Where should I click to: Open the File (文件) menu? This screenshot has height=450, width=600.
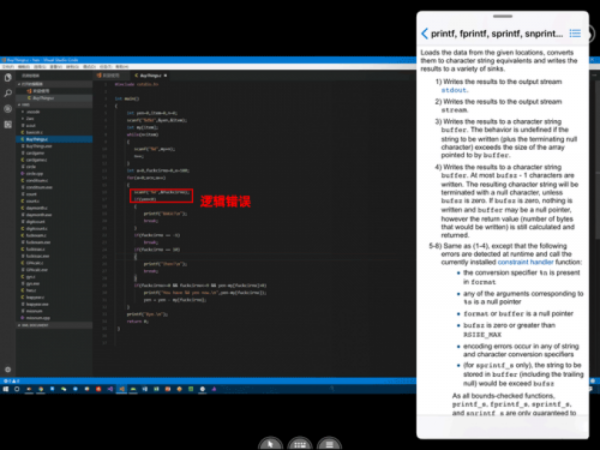pos(8,67)
